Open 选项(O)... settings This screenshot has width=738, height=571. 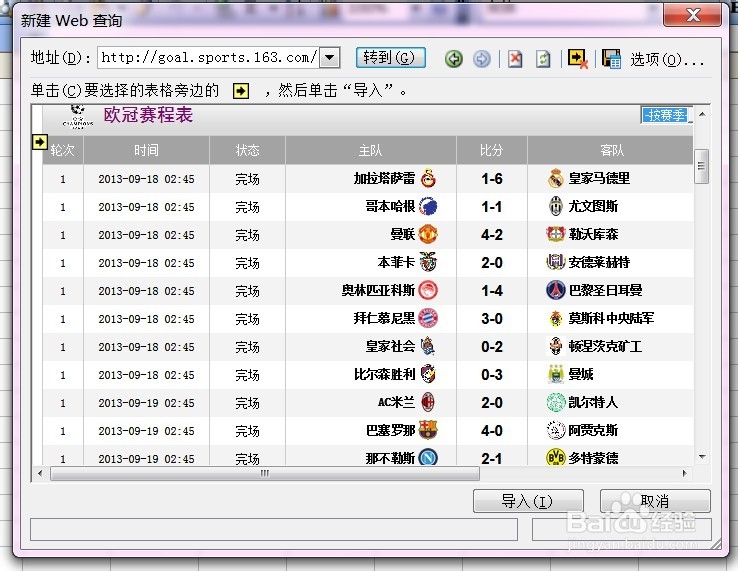(666, 60)
